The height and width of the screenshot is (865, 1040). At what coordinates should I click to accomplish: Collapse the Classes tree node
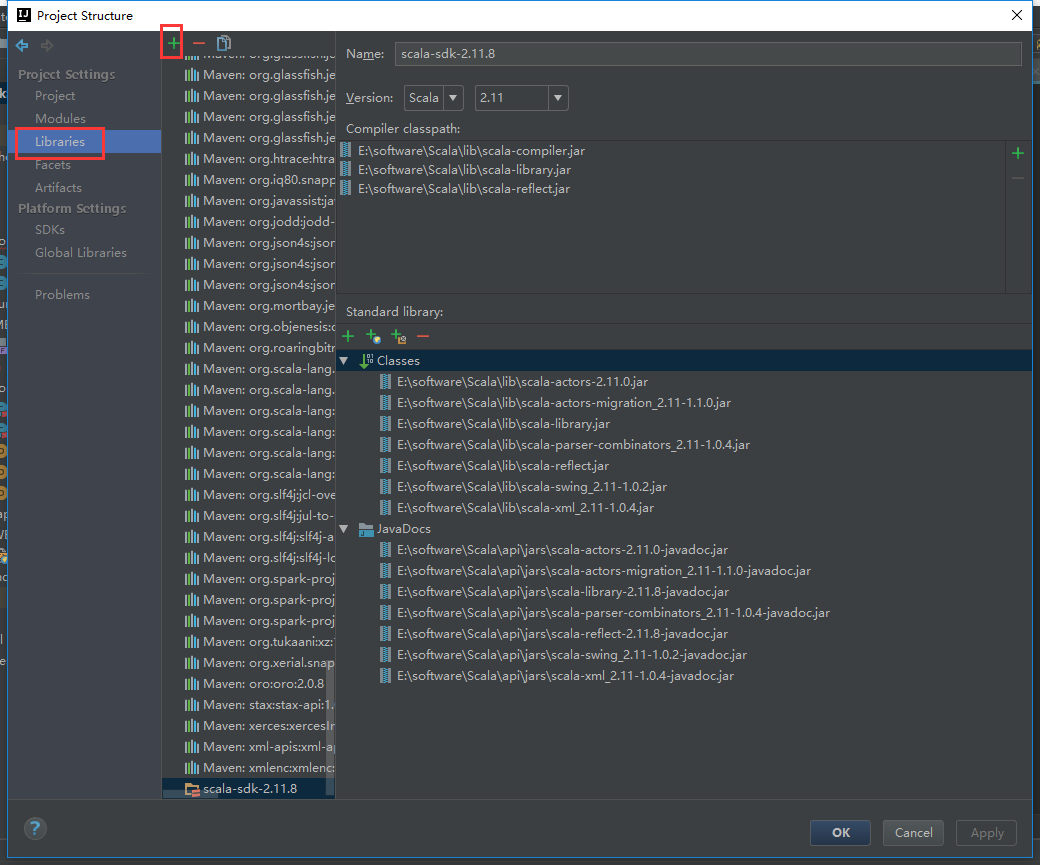[344, 361]
